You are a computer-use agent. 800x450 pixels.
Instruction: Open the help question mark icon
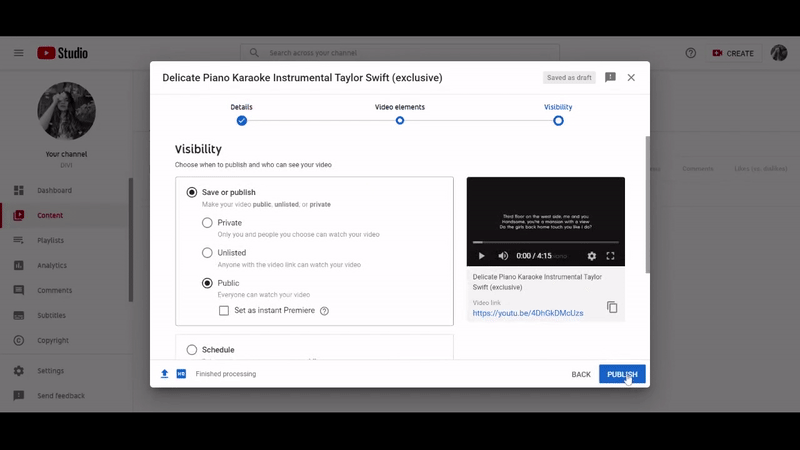click(x=690, y=53)
